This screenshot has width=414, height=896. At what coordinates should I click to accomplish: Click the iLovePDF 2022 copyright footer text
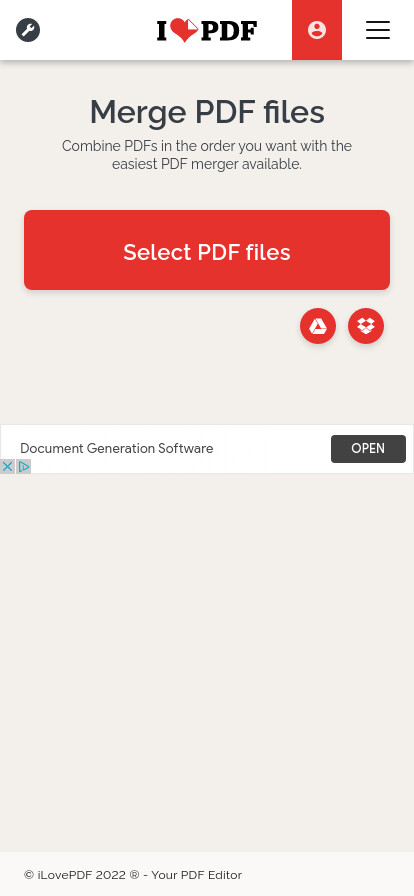(82, 875)
